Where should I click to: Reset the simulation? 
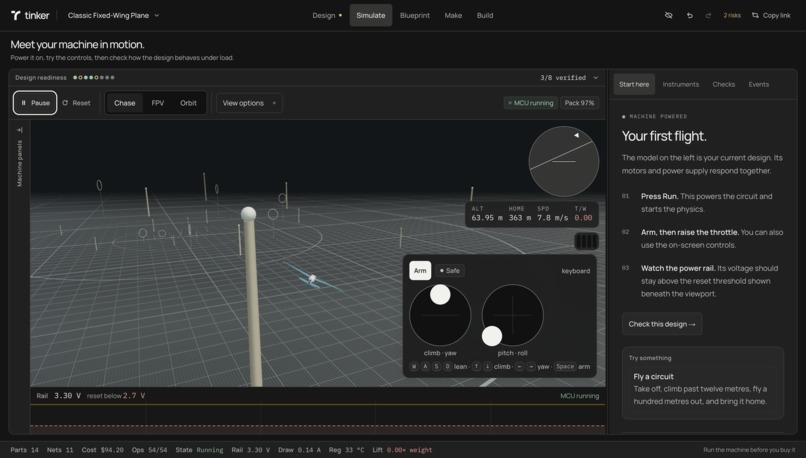click(76, 103)
